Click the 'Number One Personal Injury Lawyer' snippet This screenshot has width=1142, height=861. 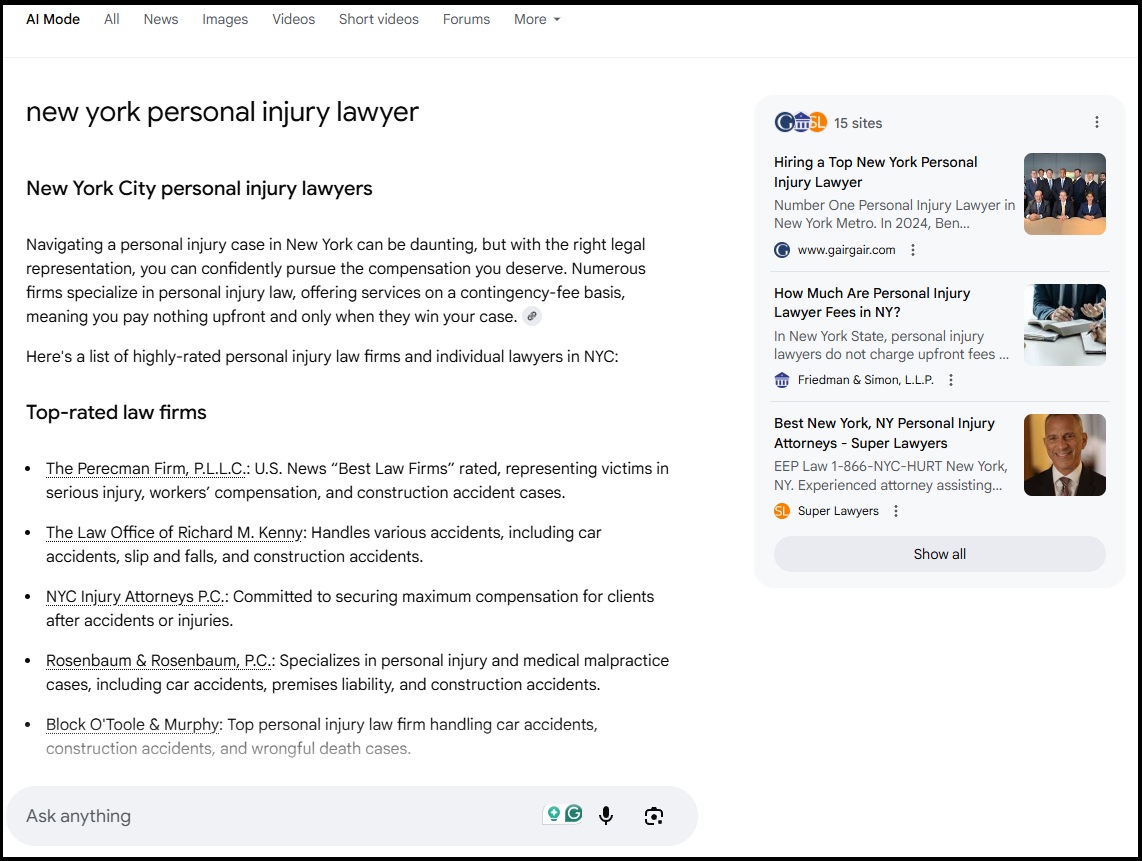coord(894,214)
